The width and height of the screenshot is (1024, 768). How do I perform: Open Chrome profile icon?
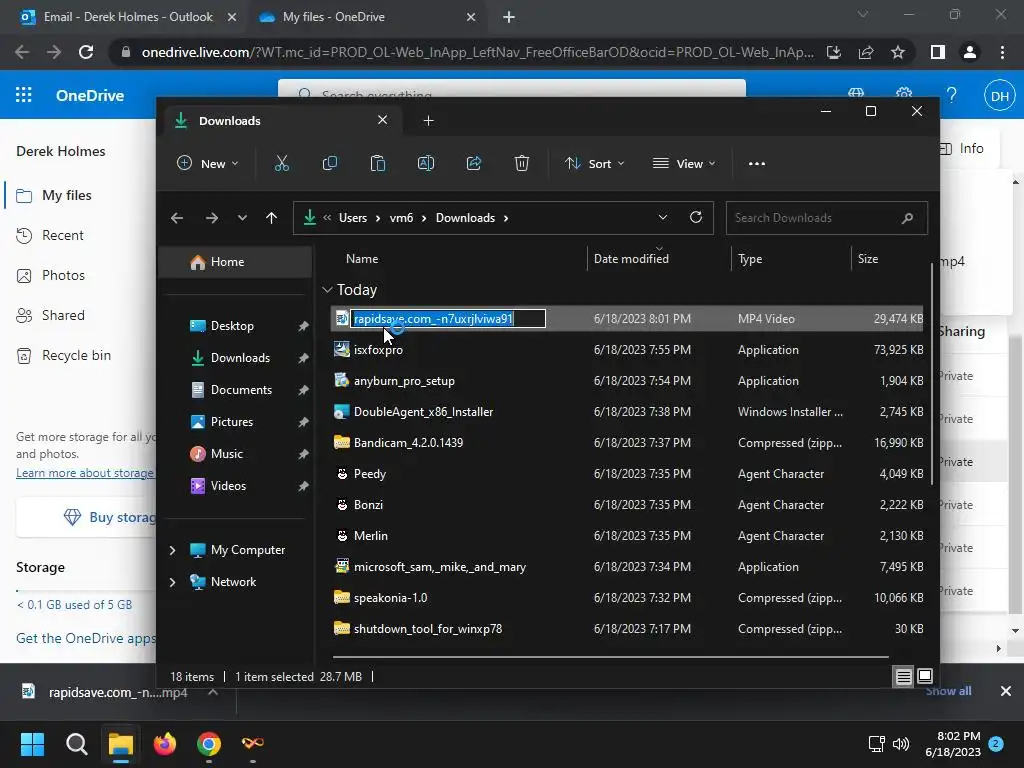970,52
